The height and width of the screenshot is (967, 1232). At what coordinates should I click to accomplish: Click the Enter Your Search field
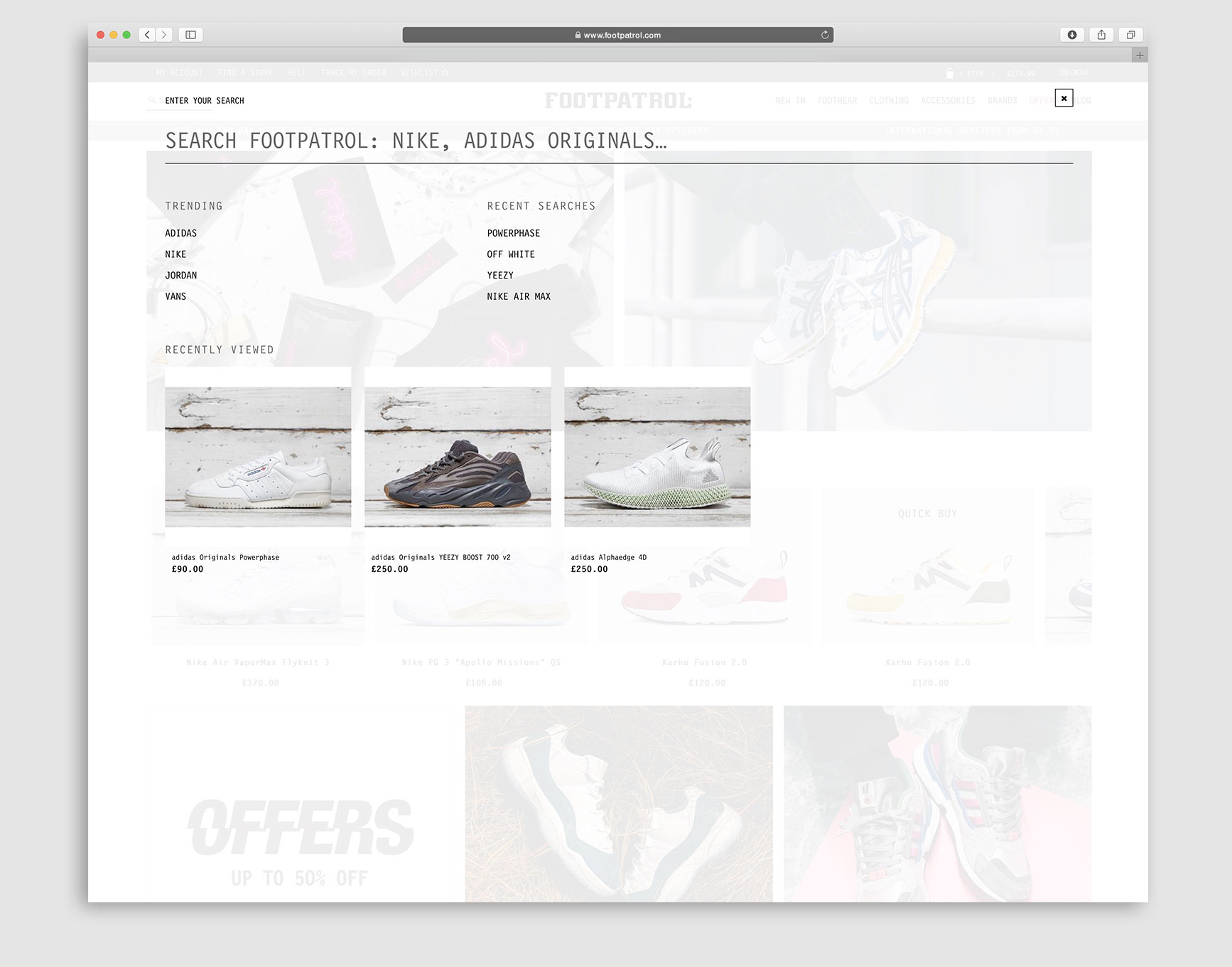[x=205, y=101]
